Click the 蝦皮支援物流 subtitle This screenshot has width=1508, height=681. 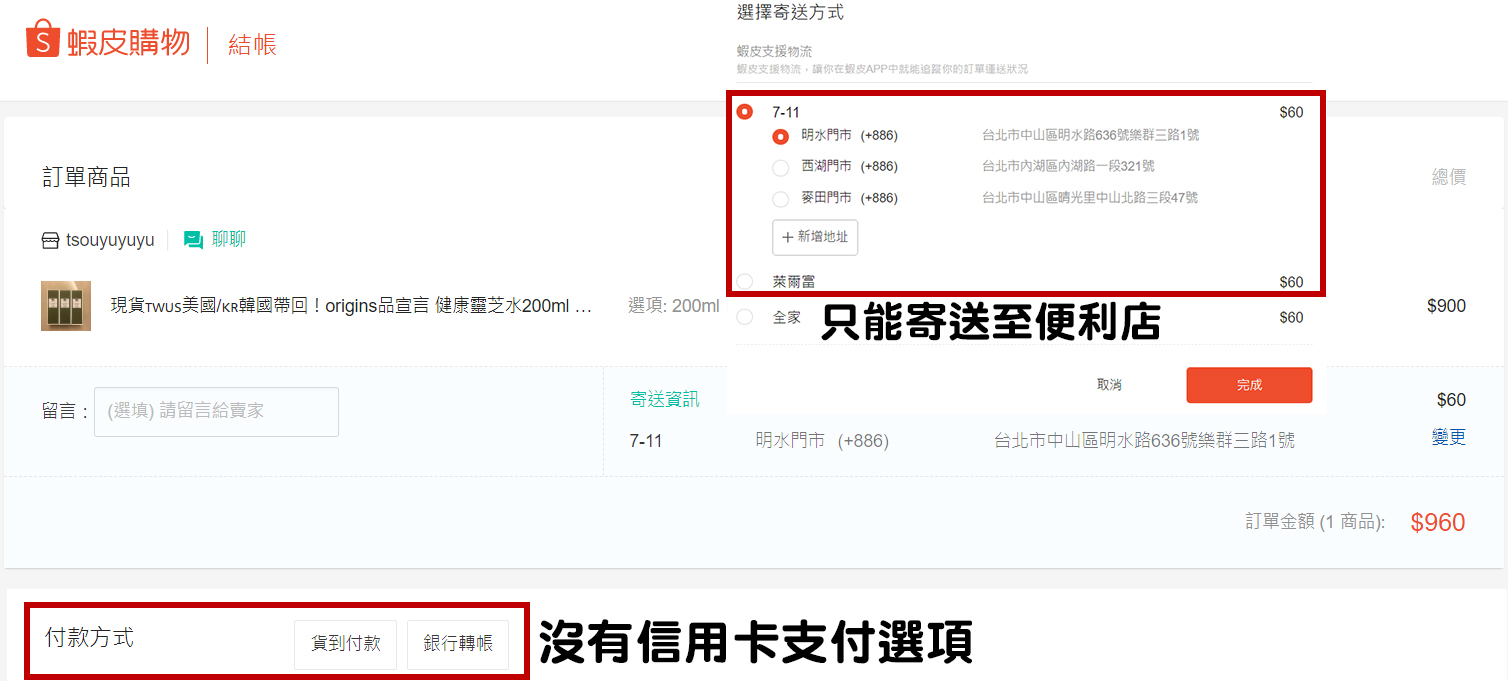tap(774, 51)
